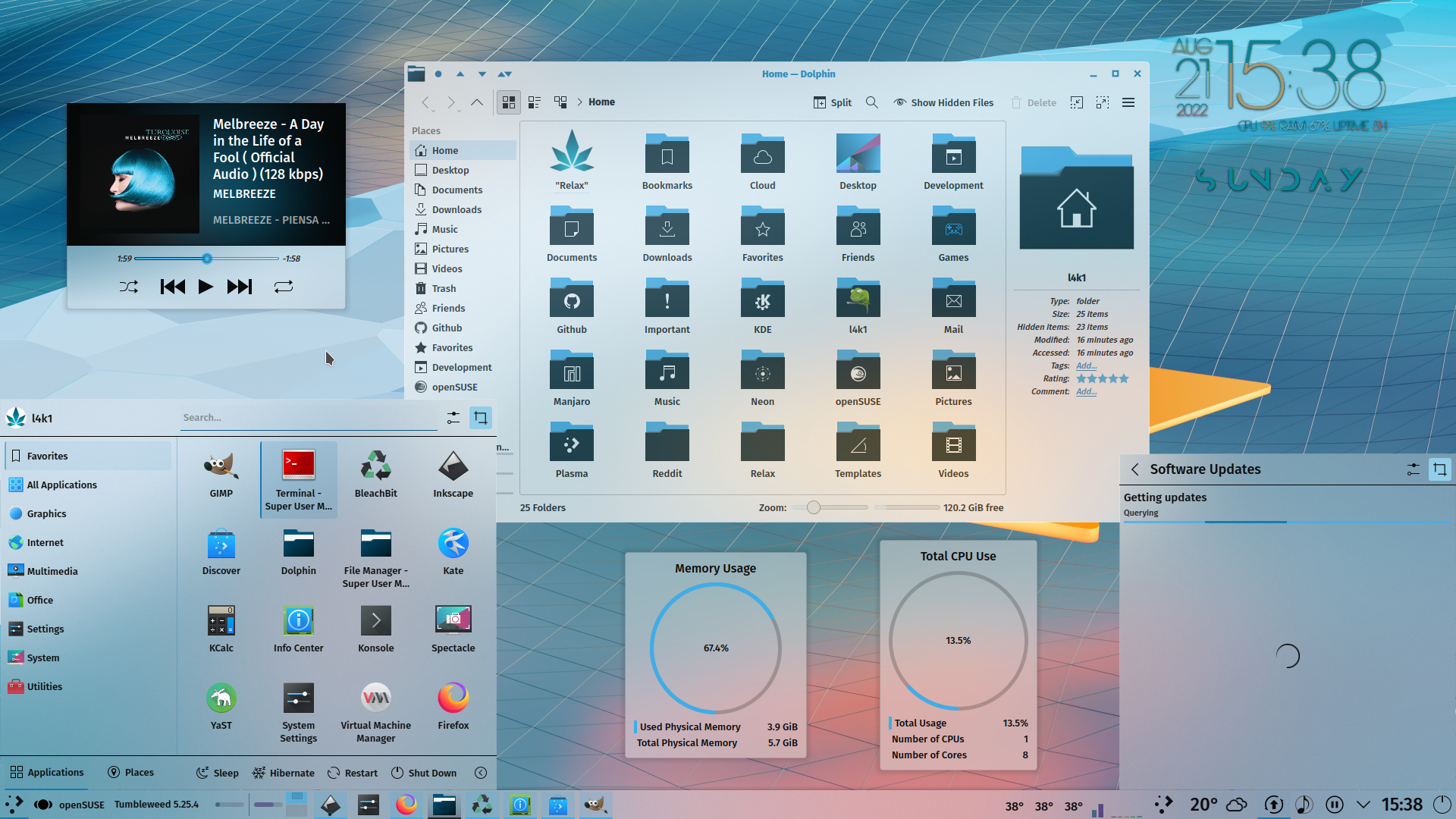This screenshot has height=819, width=1456.
Task: Select Downloads in Dolphin Places sidebar
Action: click(x=463, y=209)
